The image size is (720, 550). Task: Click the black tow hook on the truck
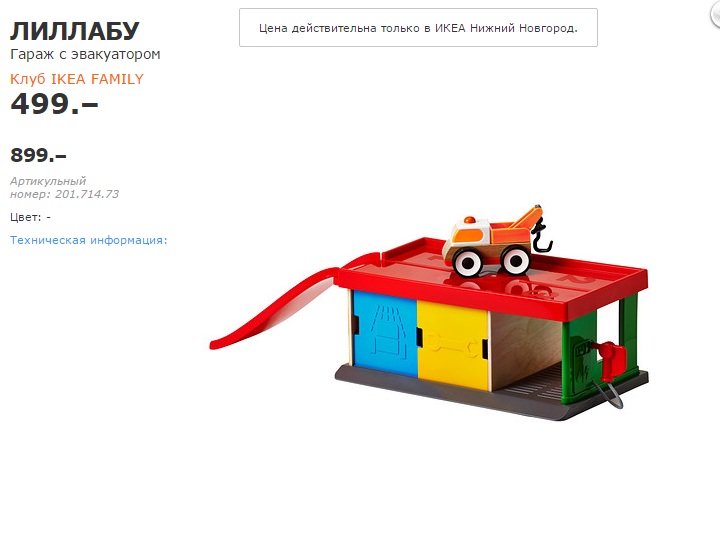pos(542,236)
